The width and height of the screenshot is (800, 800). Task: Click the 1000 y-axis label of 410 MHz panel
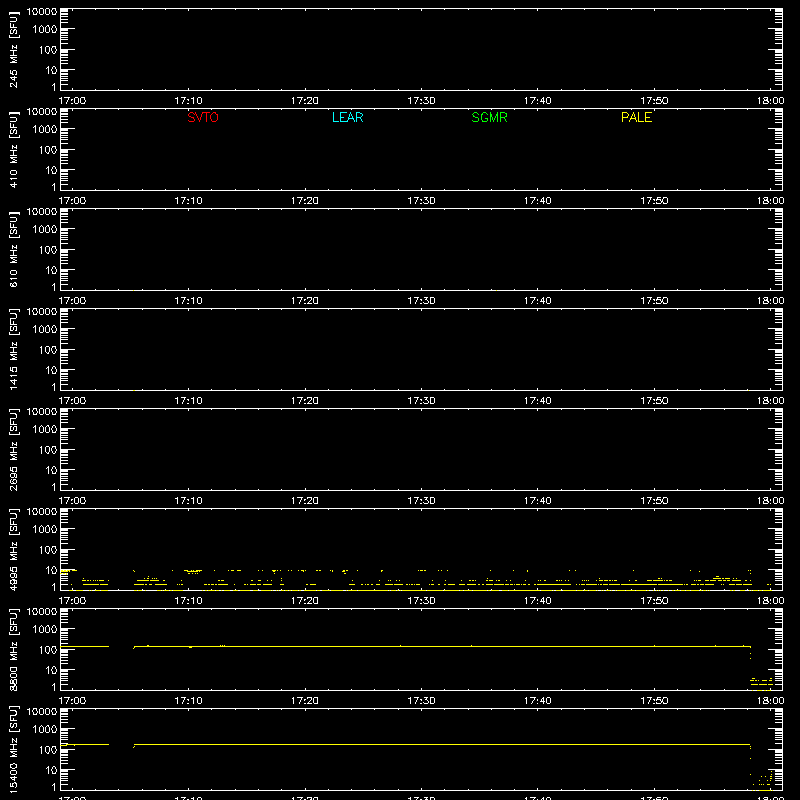(45, 129)
